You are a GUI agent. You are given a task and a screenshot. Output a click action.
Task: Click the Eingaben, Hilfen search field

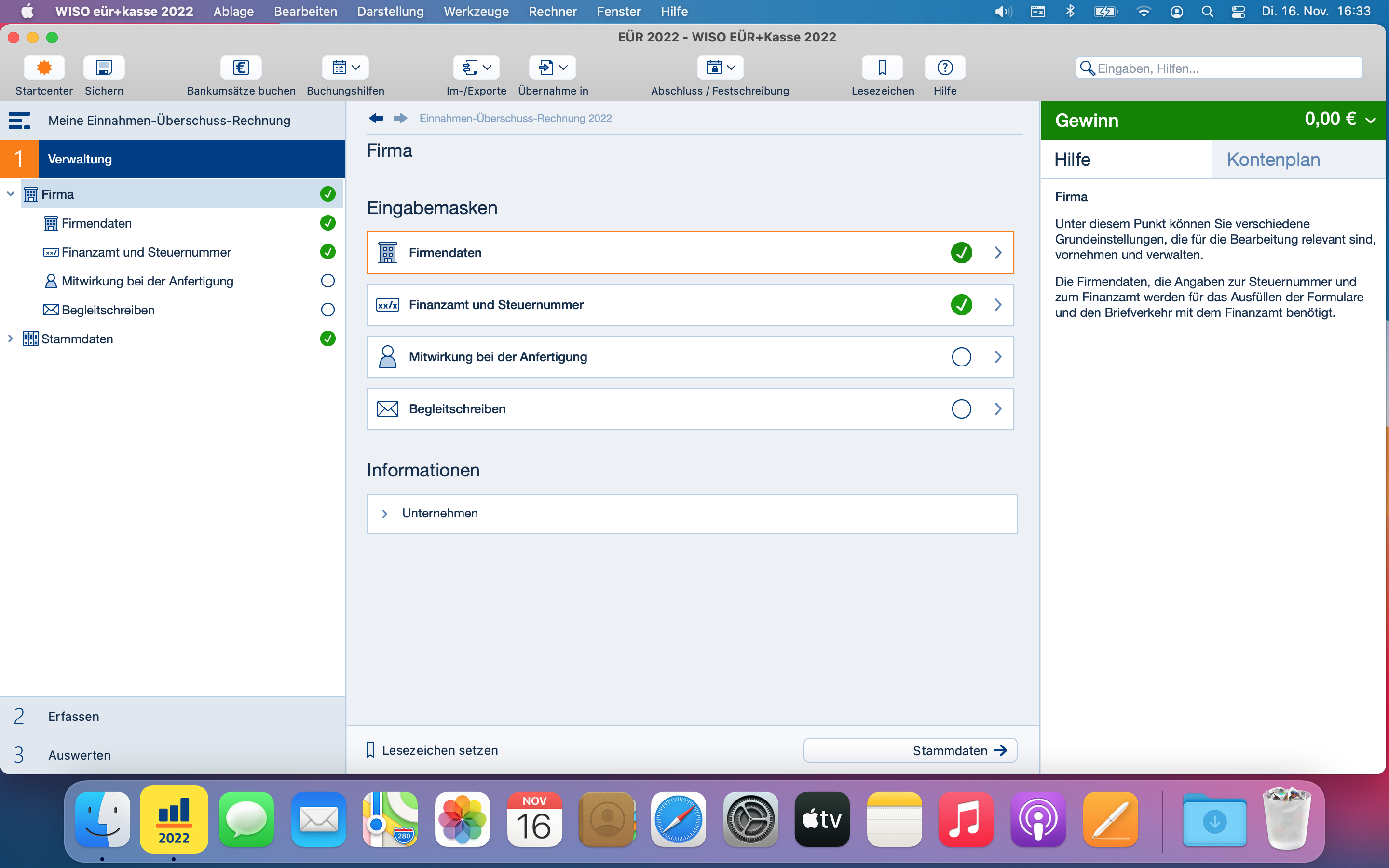(x=1219, y=68)
